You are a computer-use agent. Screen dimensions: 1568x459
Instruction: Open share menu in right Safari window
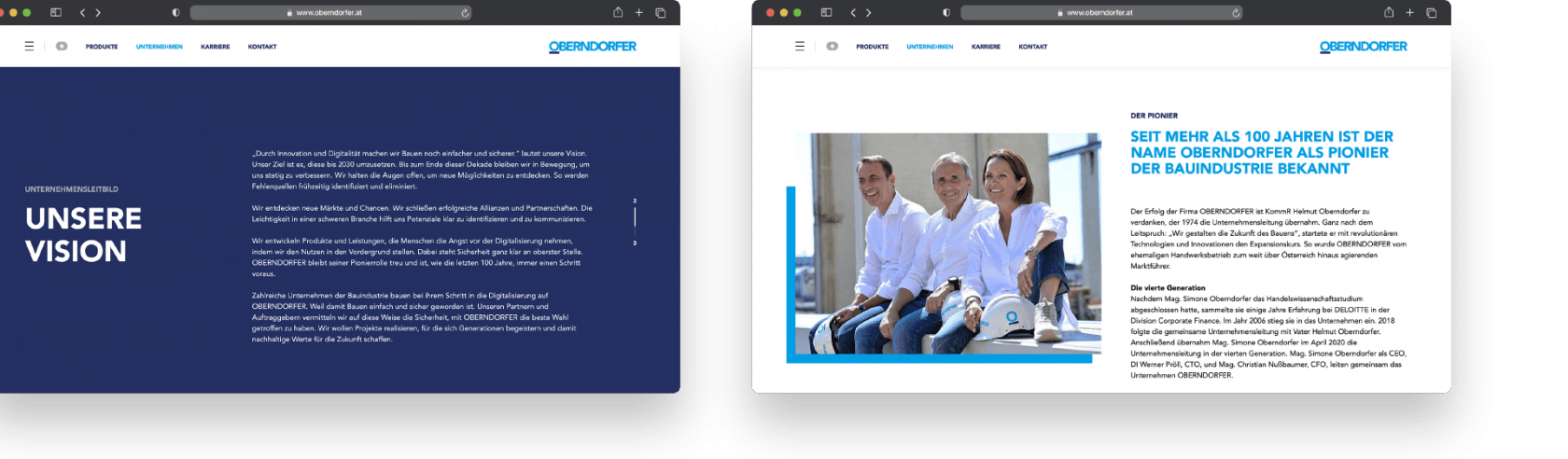1389,12
